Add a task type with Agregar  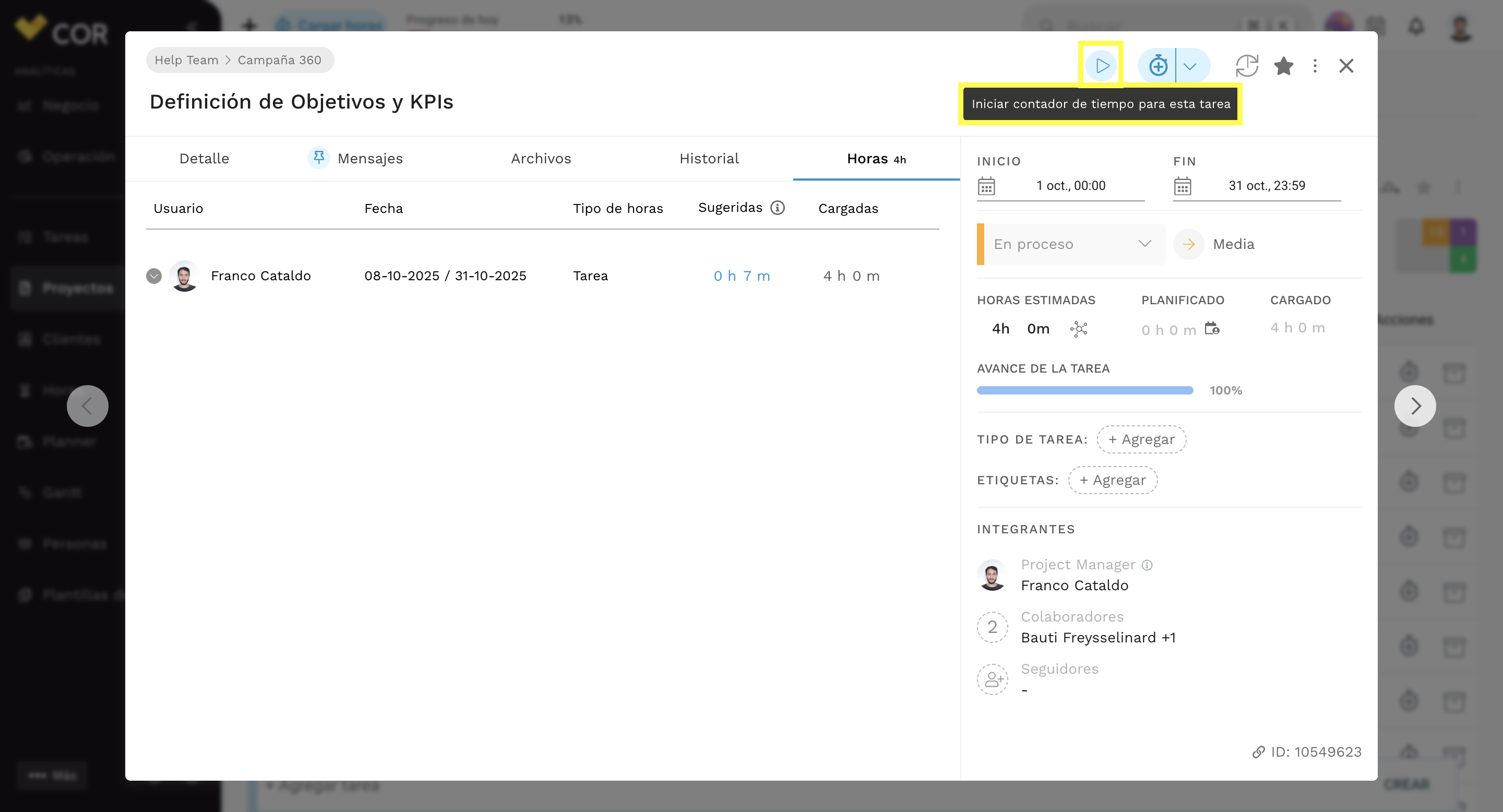1141,439
